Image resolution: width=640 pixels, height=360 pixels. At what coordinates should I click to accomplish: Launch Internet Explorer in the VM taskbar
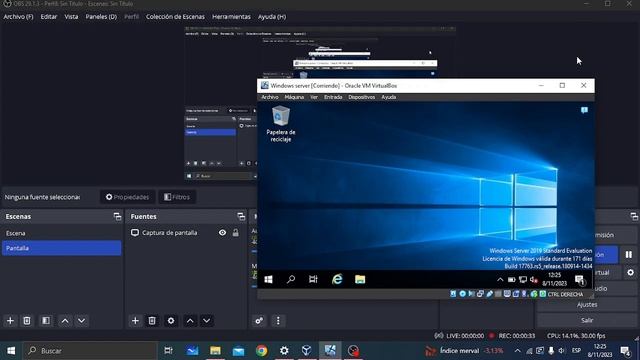pyautogui.click(x=337, y=280)
